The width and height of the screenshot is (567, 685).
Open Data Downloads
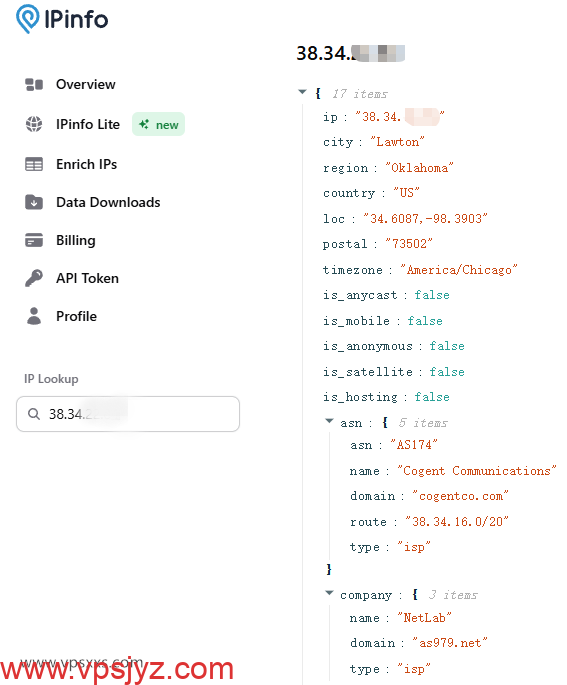point(108,202)
